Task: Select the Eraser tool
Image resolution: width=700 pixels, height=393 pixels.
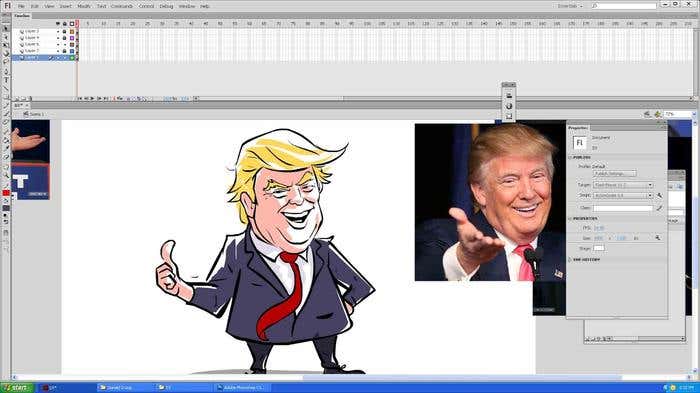Action: coord(6,157)
